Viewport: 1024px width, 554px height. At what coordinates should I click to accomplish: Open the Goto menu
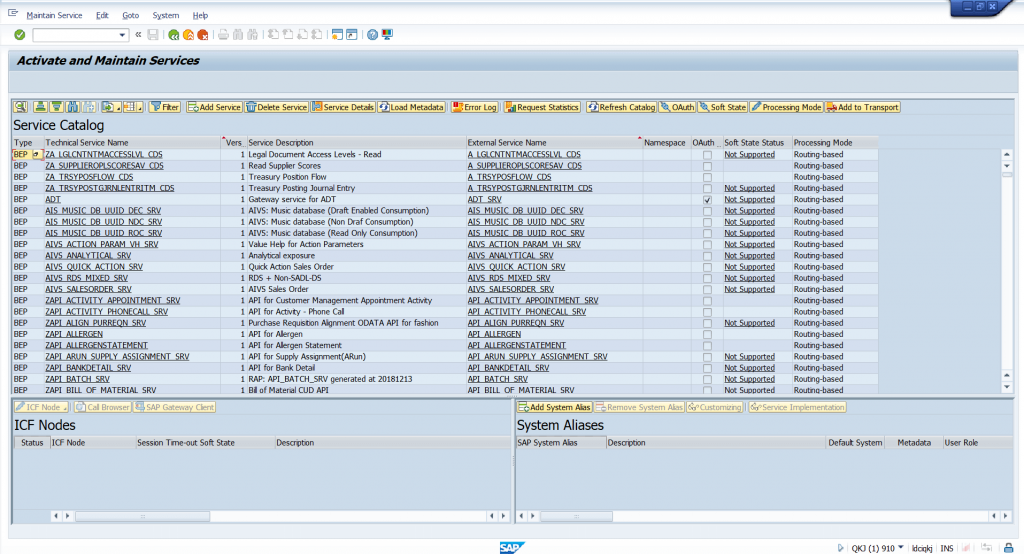pos(131,15)
